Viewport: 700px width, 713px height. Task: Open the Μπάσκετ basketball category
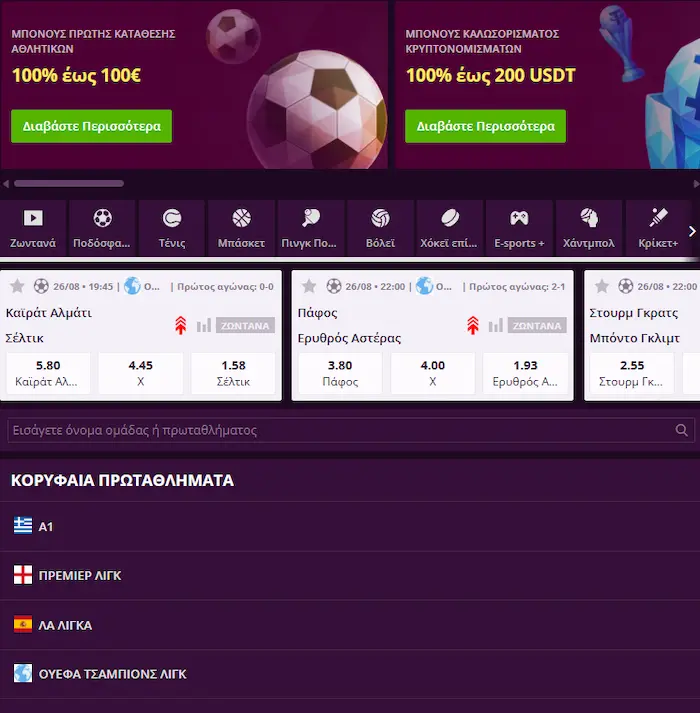tap(242, 228)
